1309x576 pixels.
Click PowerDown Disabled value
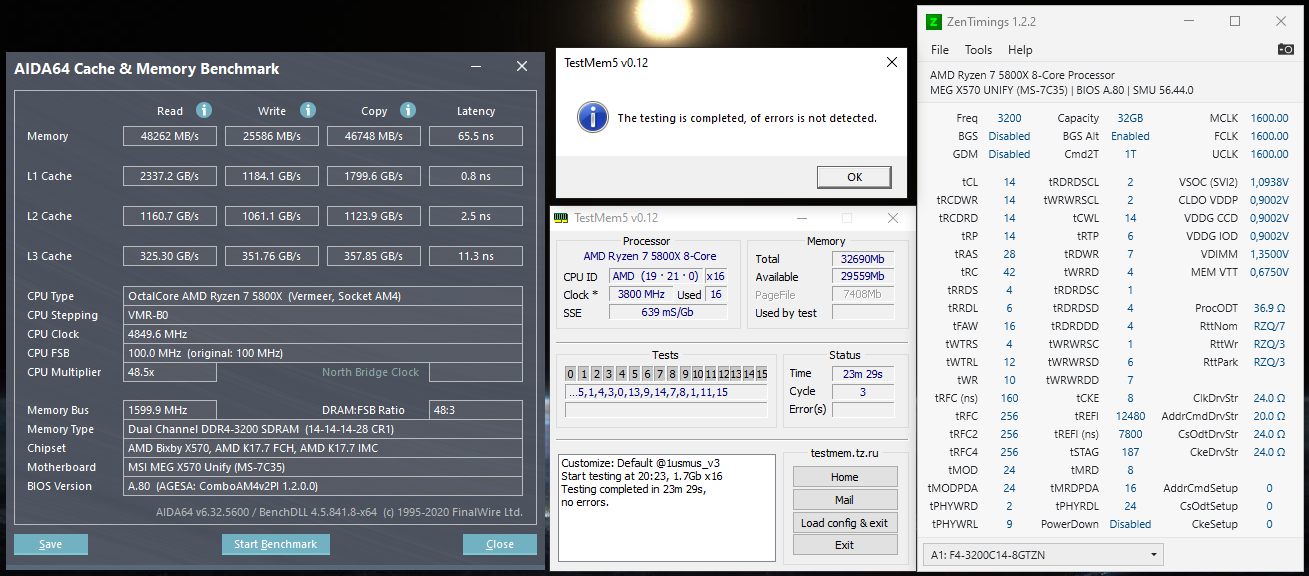[x=1130, y=524]
